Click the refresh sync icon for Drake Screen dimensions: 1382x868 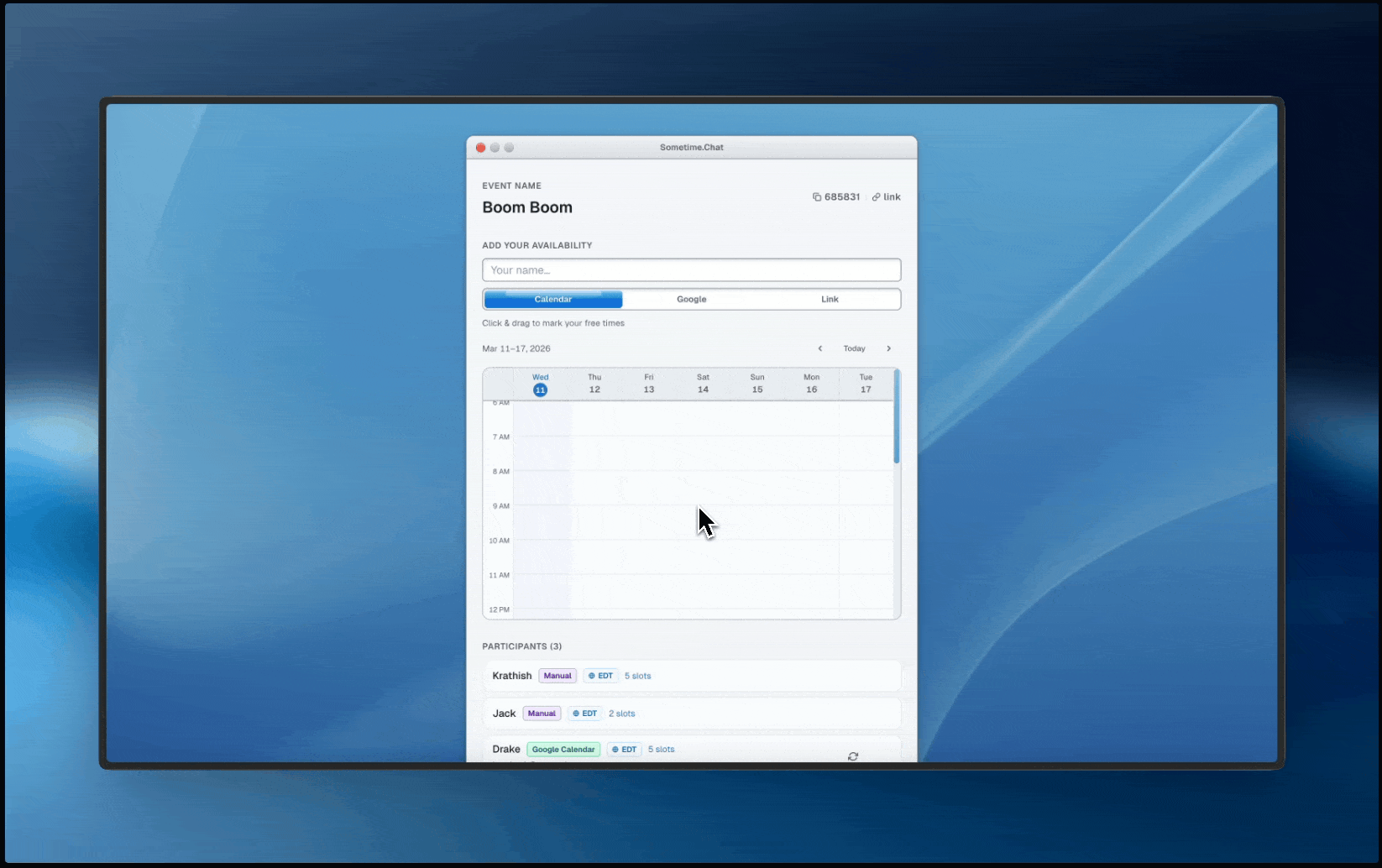tap(853, 756)
